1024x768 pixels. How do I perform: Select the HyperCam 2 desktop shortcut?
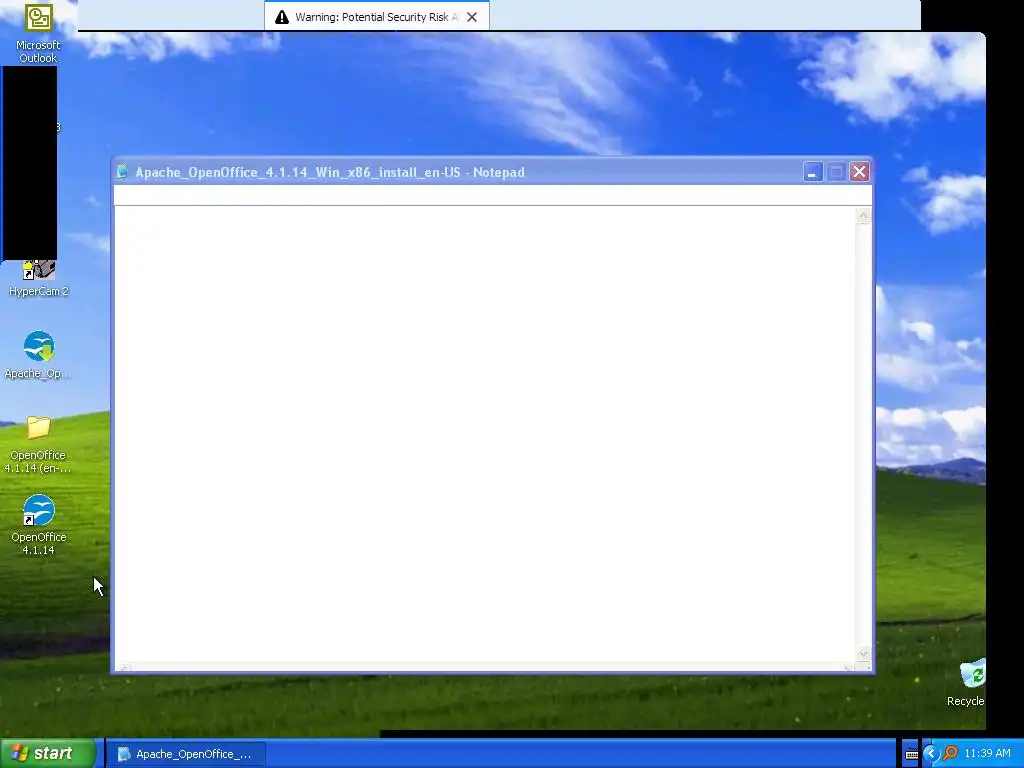pyautogui.click(x=39, y=279)
